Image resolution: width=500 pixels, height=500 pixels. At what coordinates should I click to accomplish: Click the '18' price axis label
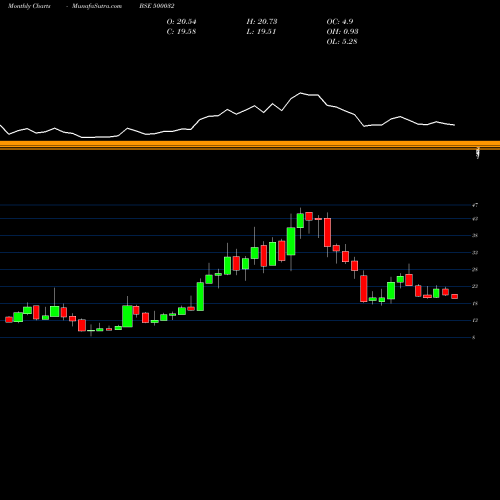(x=475, y=303)
